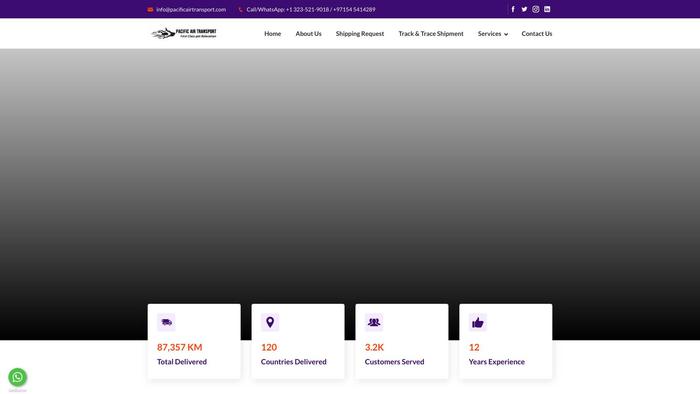Open the Instagram social icon
Screen dimensions: 700x394
(535, 9)
